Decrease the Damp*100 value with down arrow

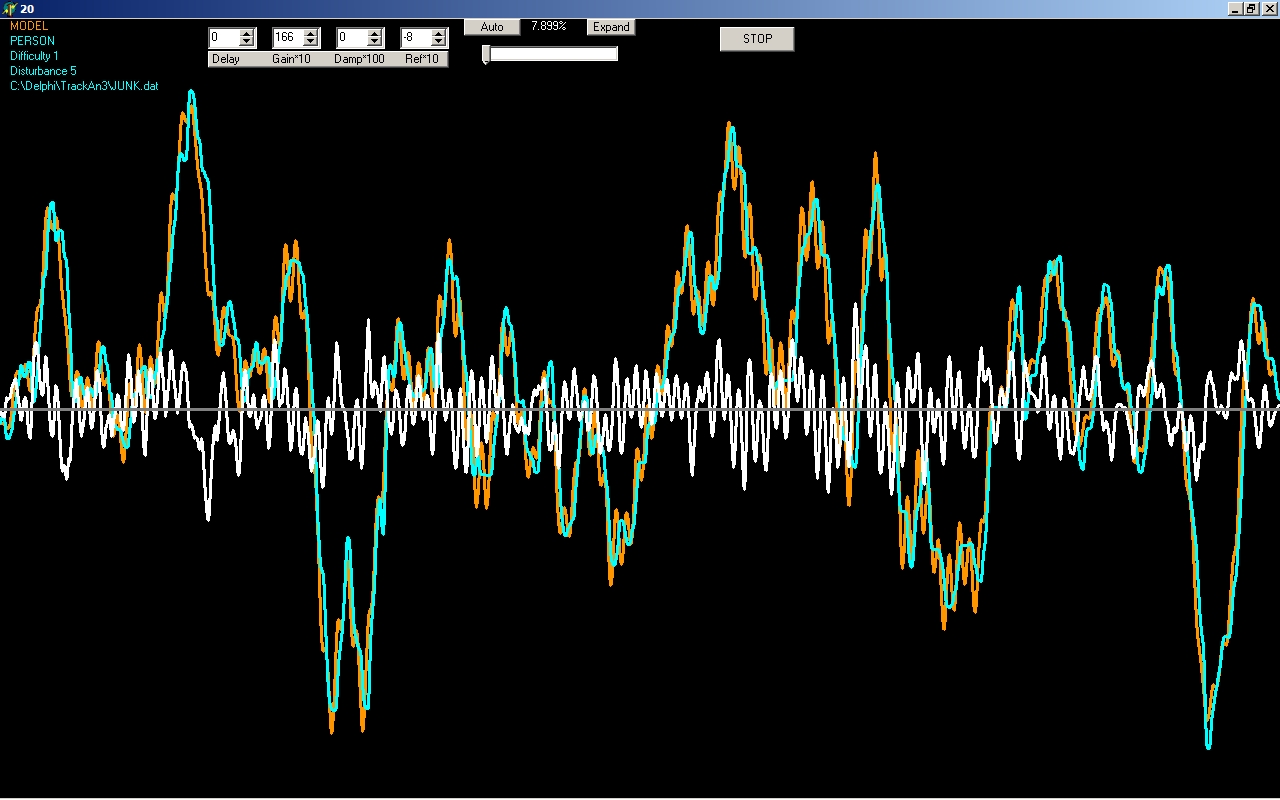click(x=374, y=42)
